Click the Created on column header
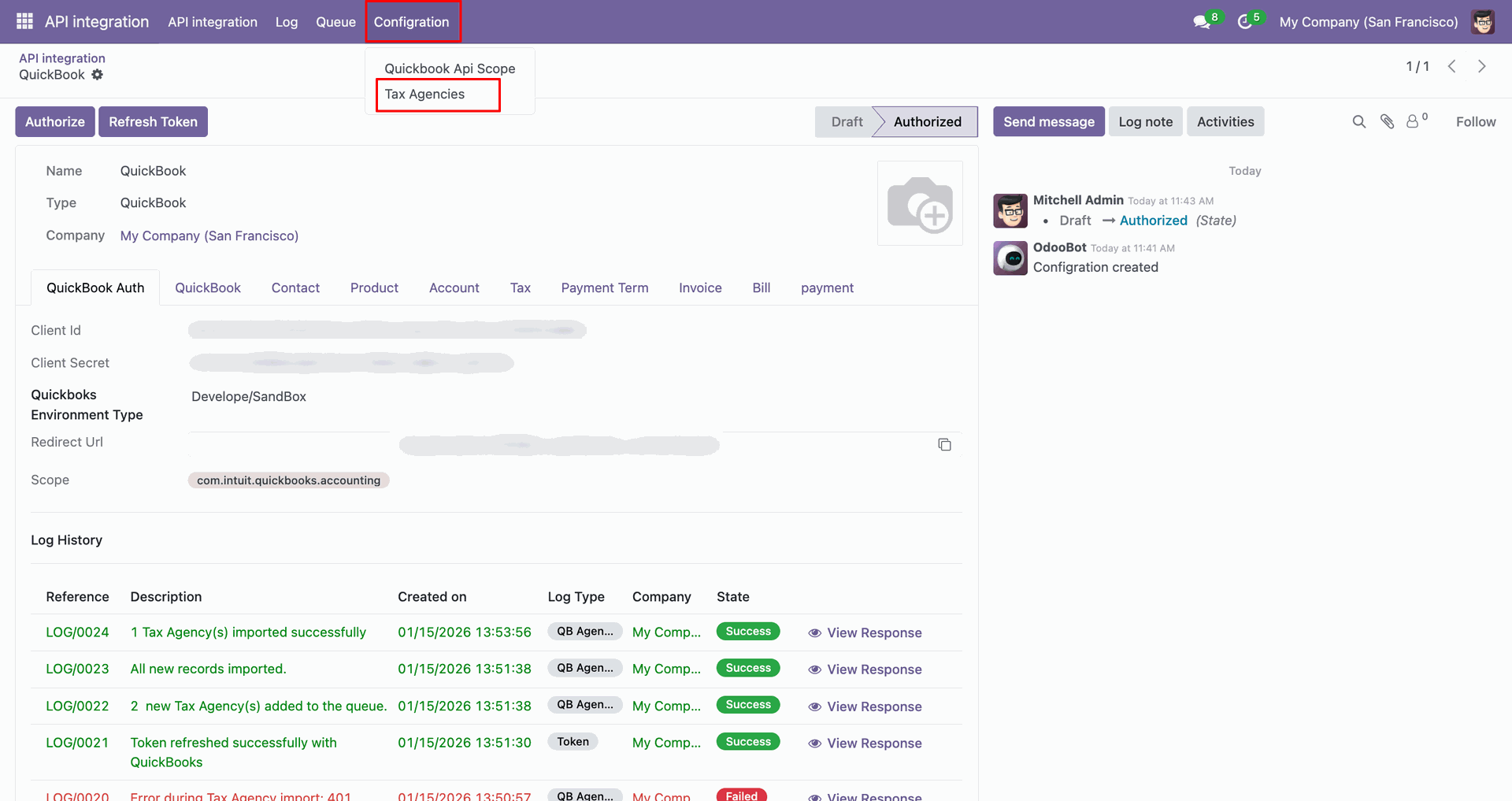 432,597
